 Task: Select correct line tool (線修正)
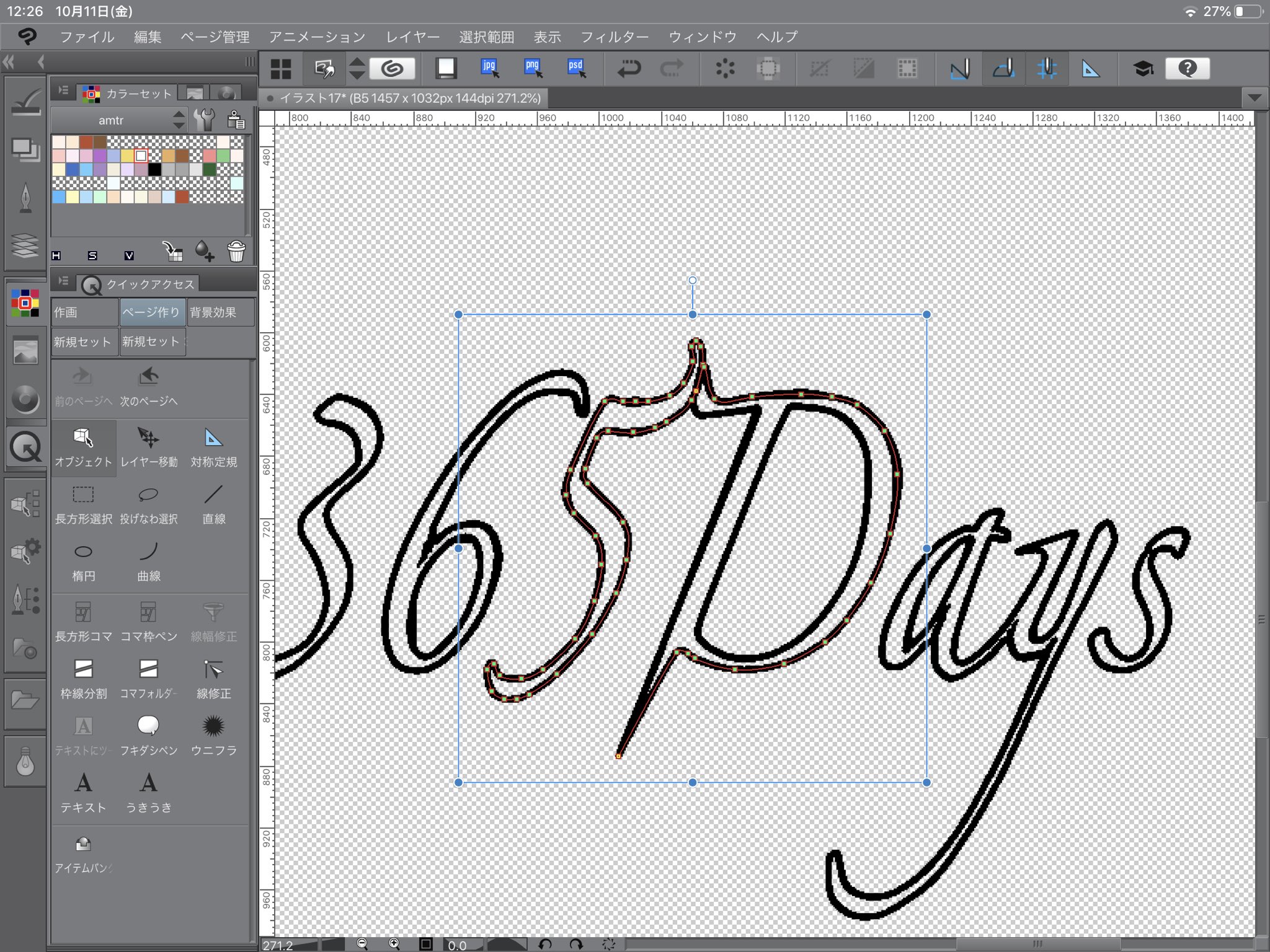(214, 679)
